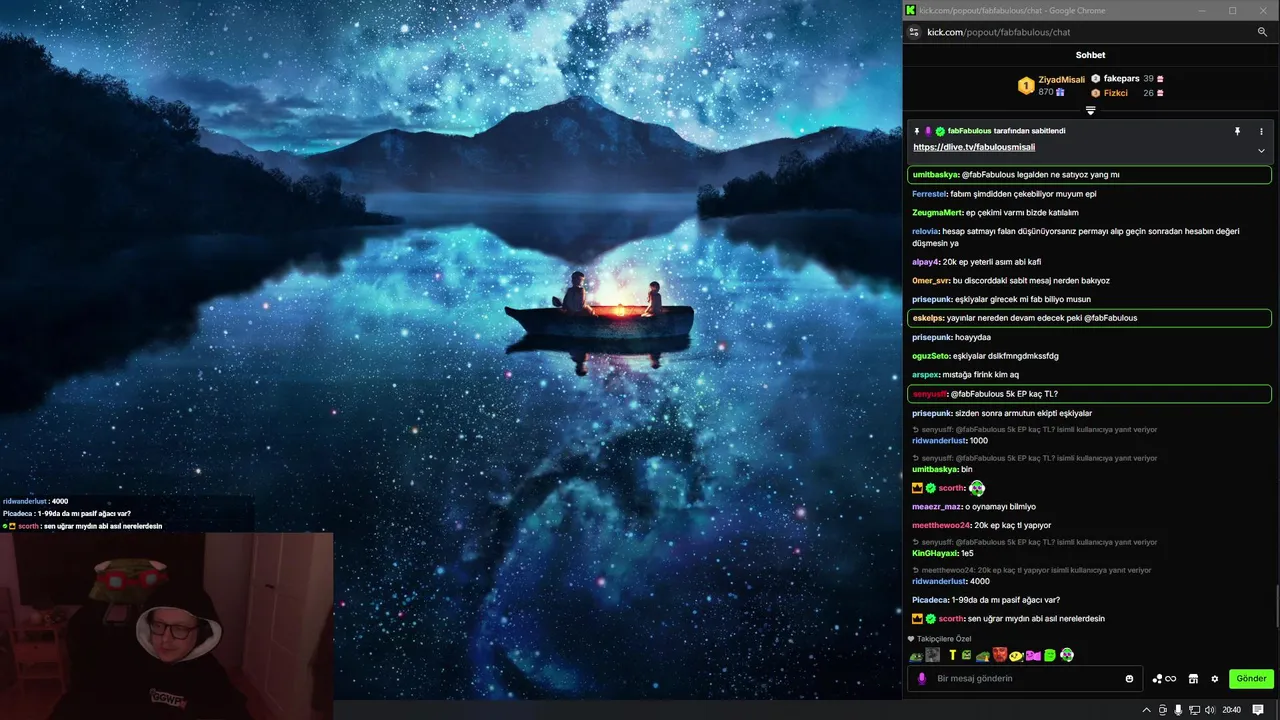This screenshot has width=1280, height=720.
Task: Select the round green-and-white emote ending the row
Action: (1067, 655)
